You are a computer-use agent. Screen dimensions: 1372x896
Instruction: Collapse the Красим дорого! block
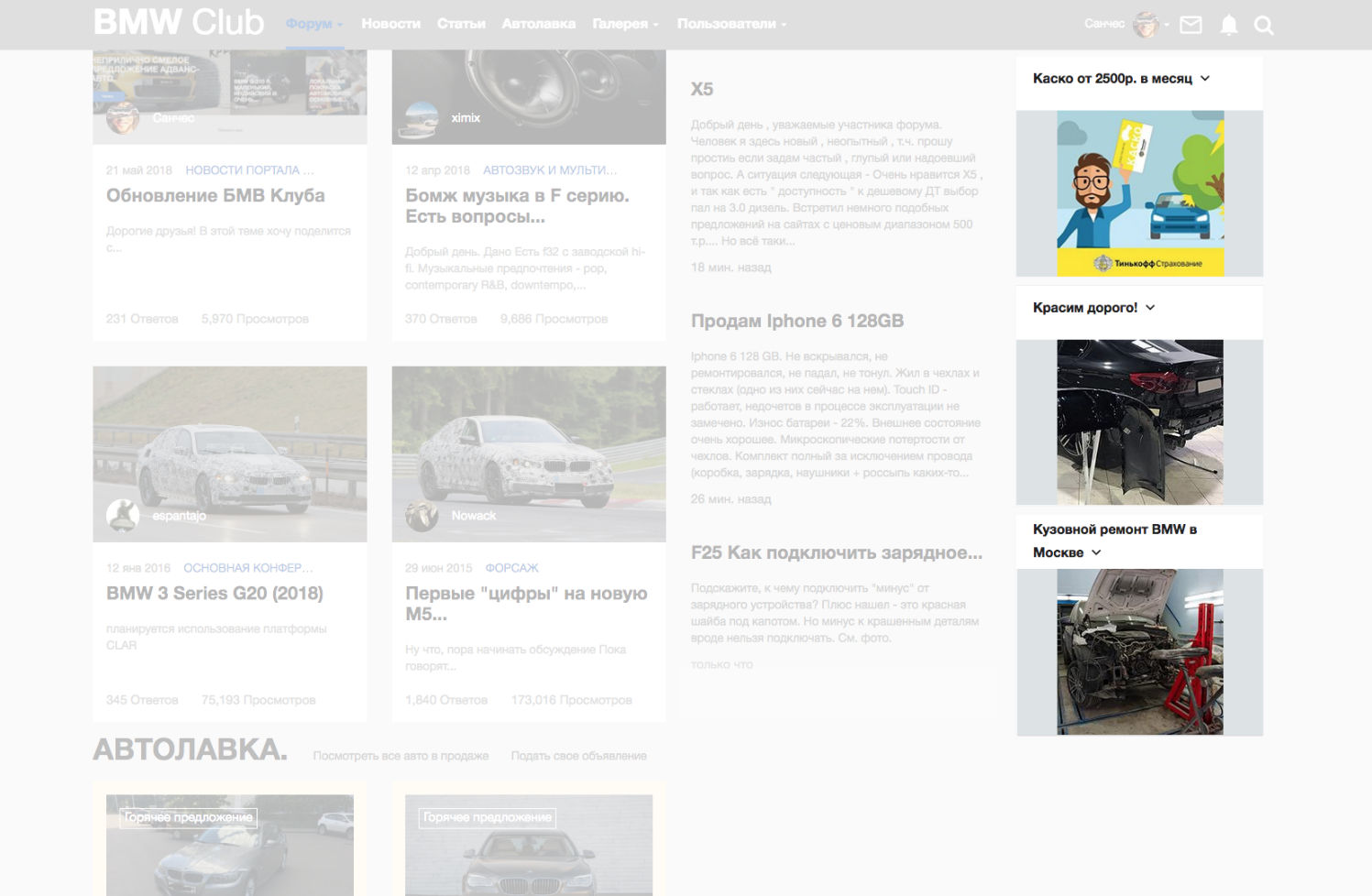tap(1150, 308)
